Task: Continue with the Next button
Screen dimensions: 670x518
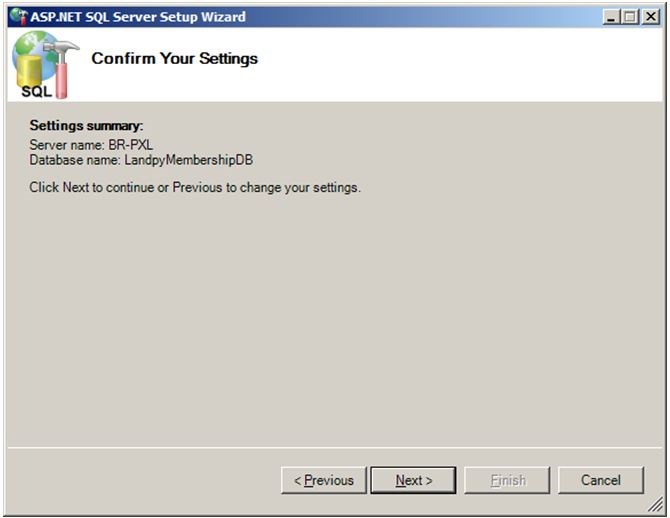Action: coord(413,480)
